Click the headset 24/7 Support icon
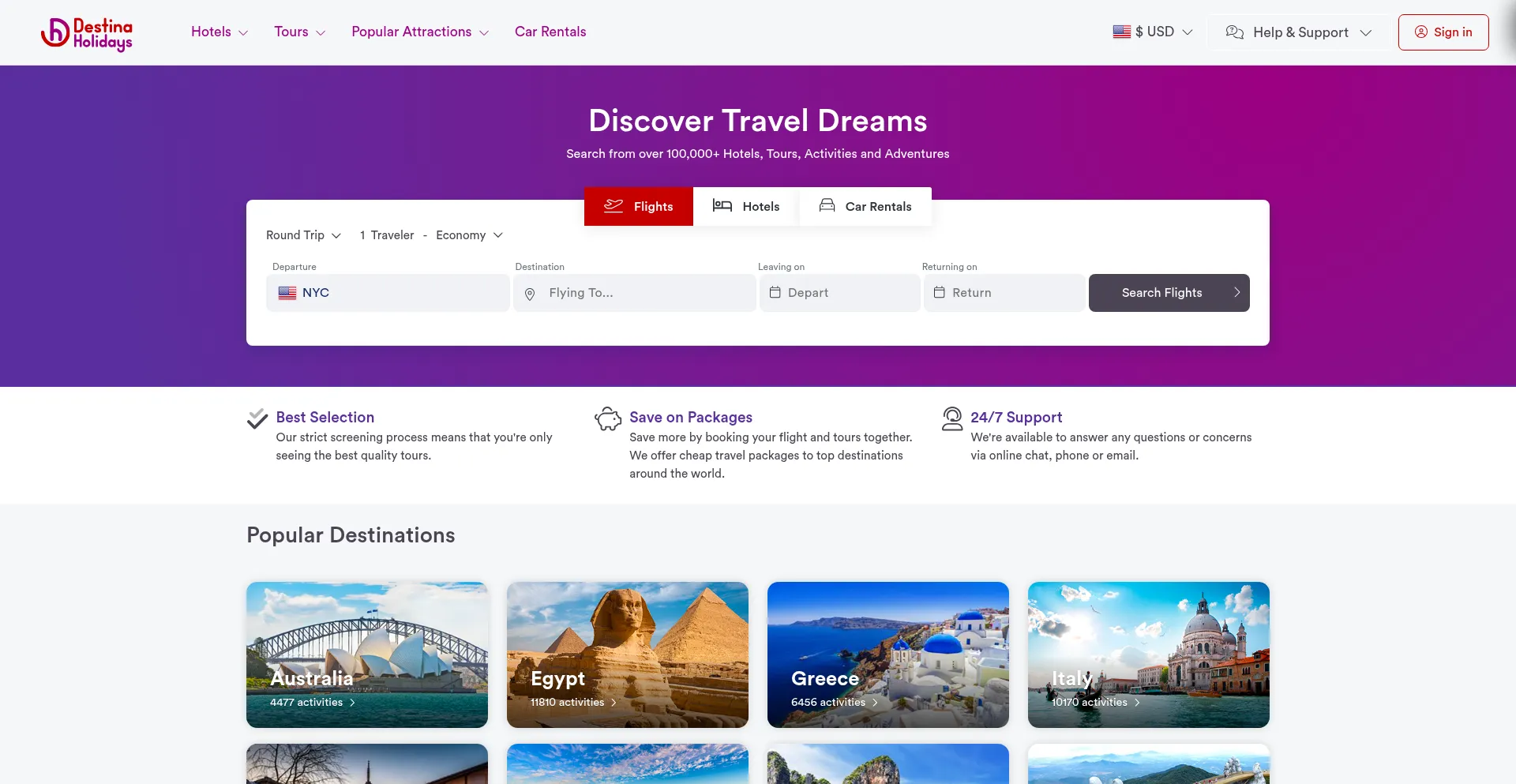 tap(952, 418)
